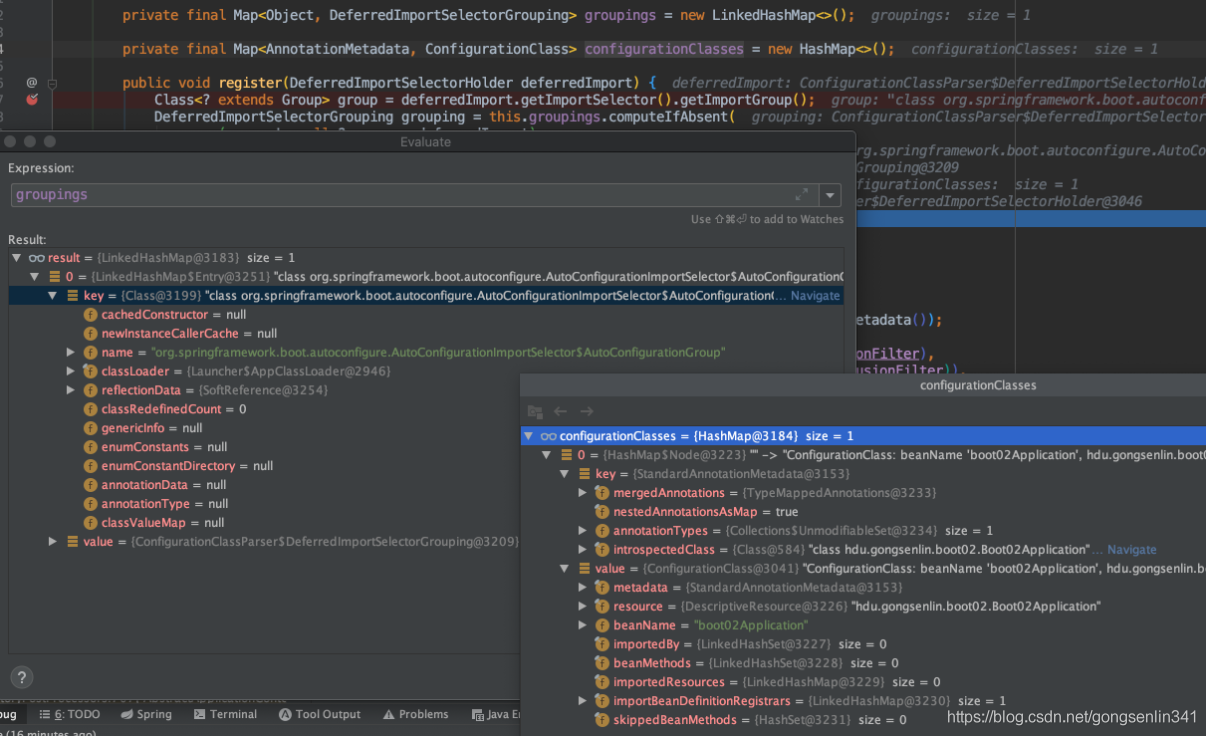This screenshot has width=1206, height=736.
Task: Collapse the ConfigurationClass@3041 value node
Action: pyautogui.click(x=565, y=569)
